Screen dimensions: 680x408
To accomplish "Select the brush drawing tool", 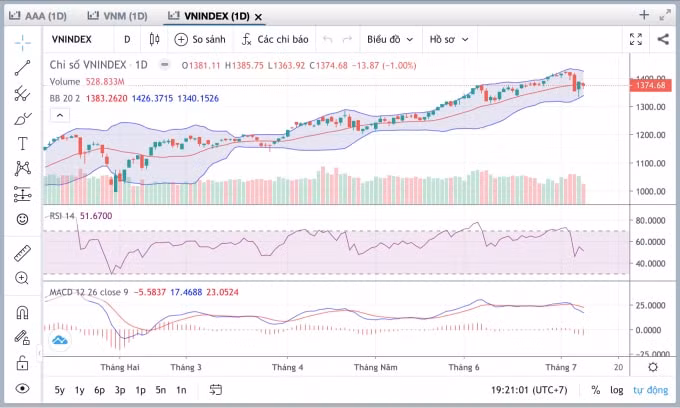I will coord(23,118).
